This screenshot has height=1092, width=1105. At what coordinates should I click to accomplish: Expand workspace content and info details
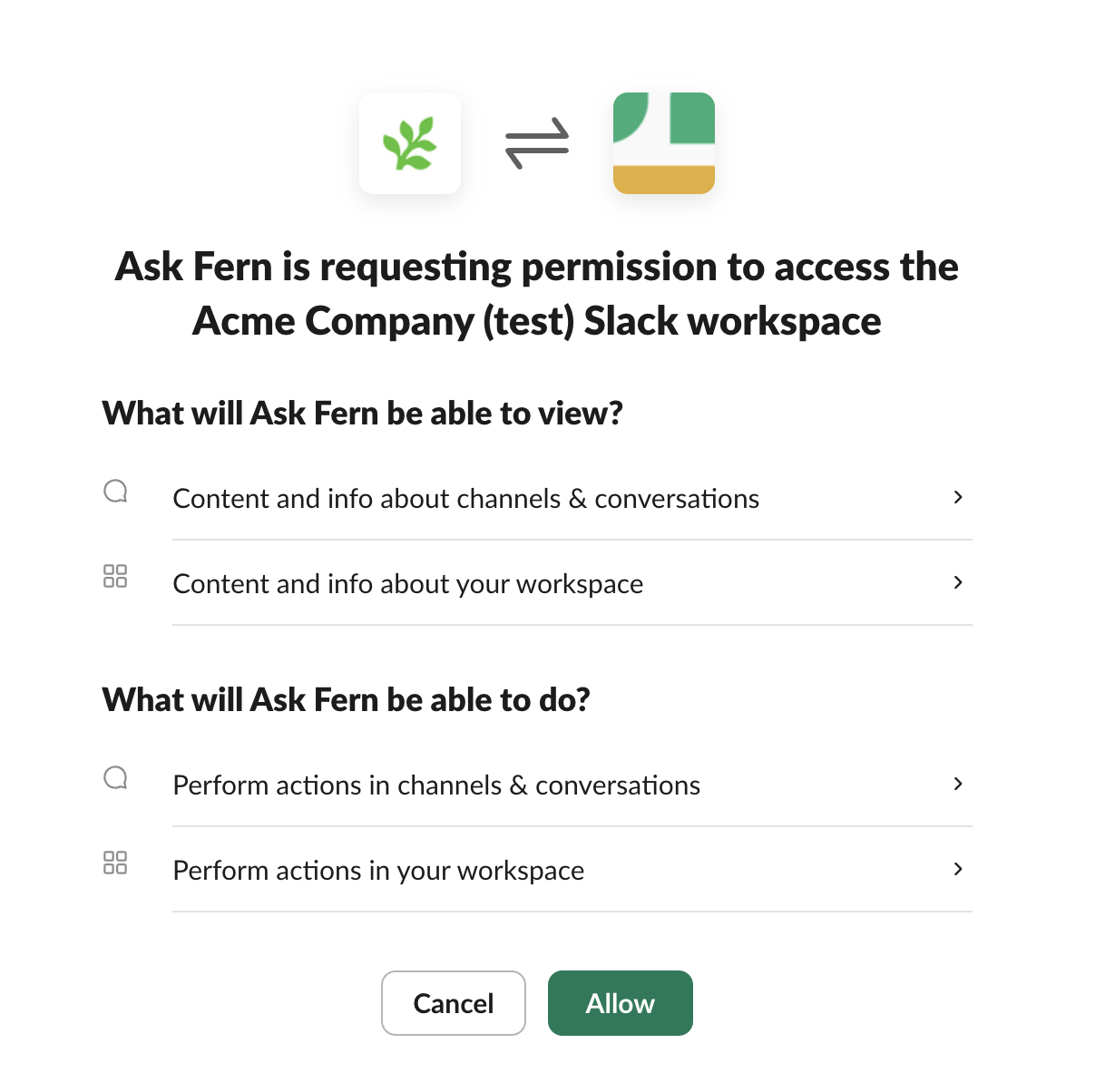pyautogui.click(x=957, y=583)
